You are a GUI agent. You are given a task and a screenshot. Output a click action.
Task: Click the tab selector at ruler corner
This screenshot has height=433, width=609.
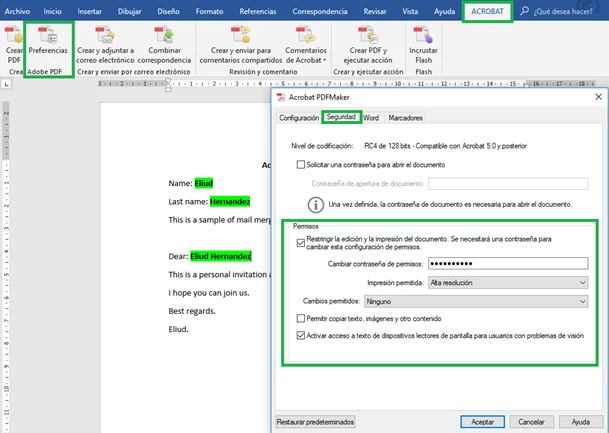[x=7, y=84]
